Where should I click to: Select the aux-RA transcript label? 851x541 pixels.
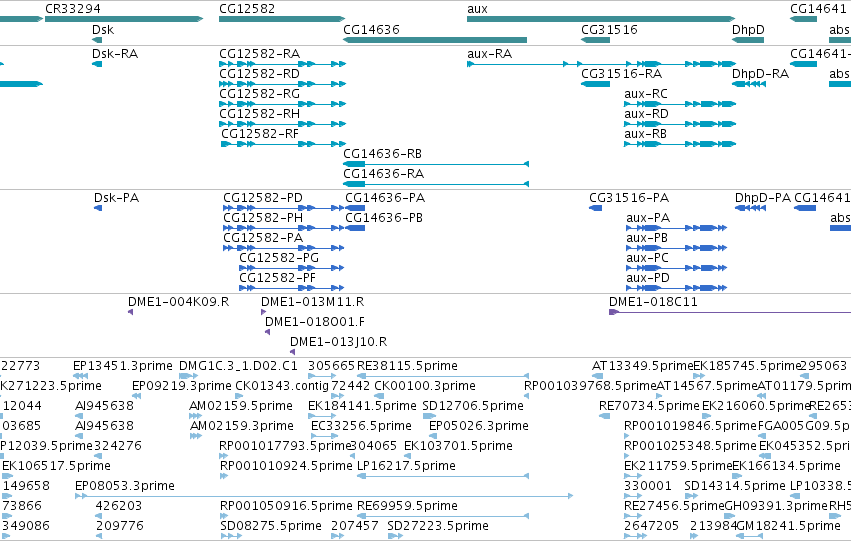490,54
